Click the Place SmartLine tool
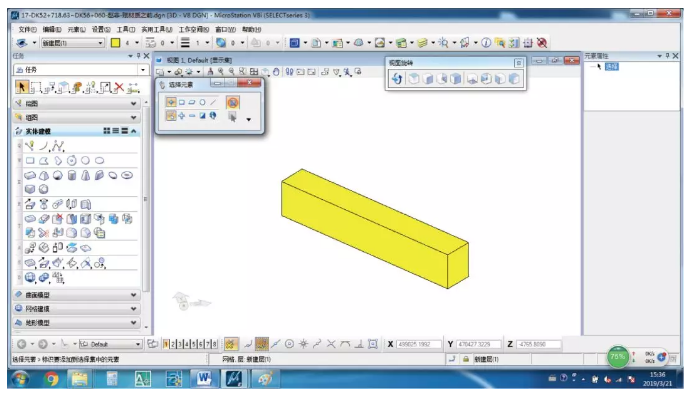 [30, 146]
